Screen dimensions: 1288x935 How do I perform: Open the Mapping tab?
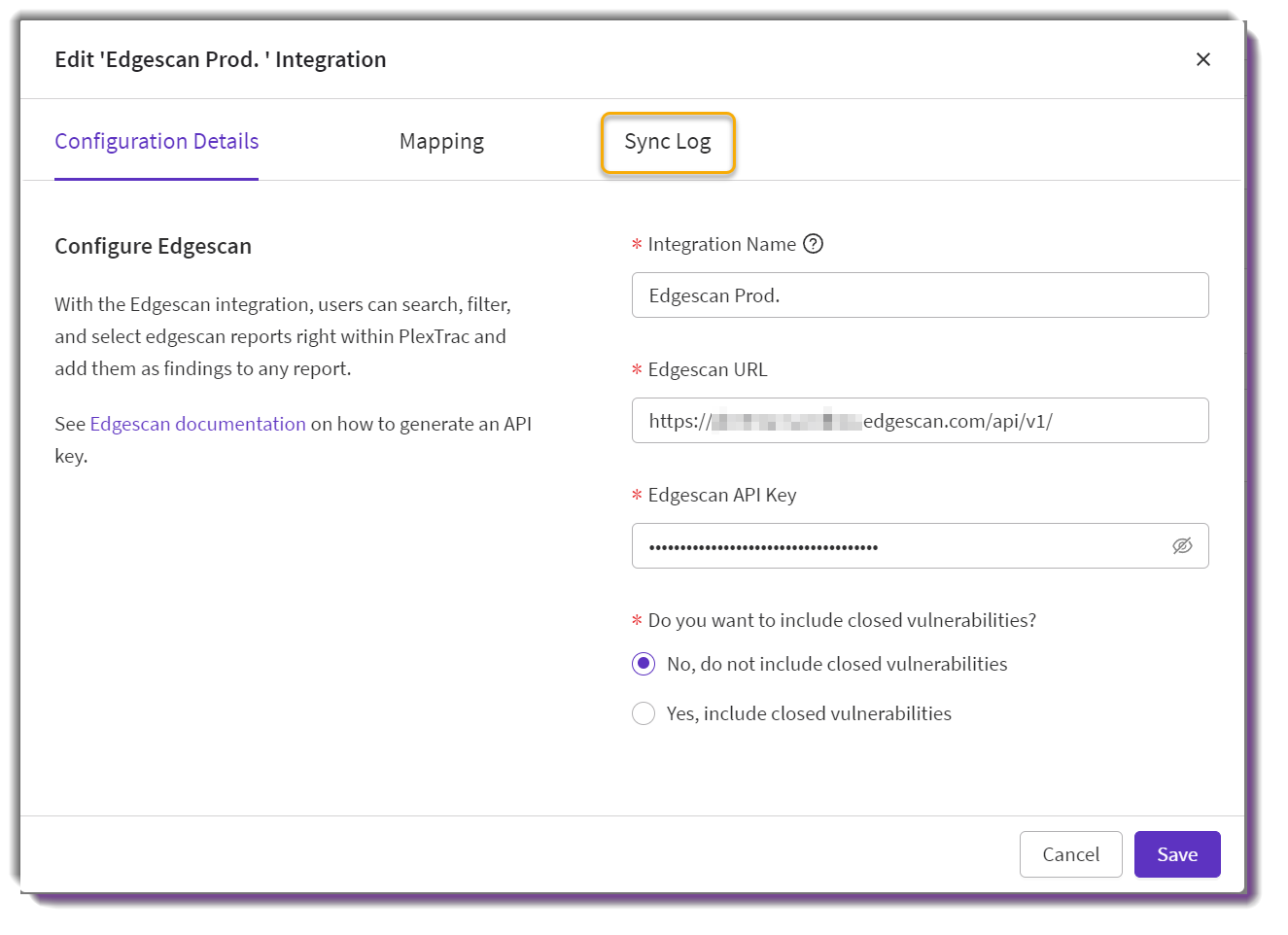(441, 142)
